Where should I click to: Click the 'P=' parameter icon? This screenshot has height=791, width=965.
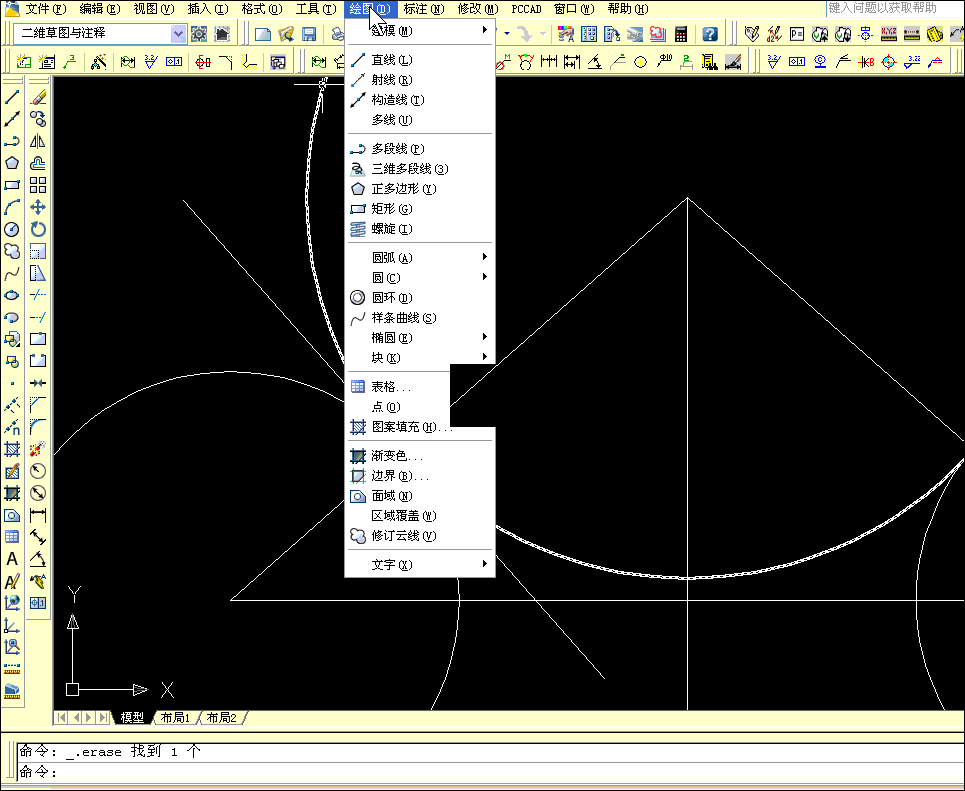pos(797,33)
